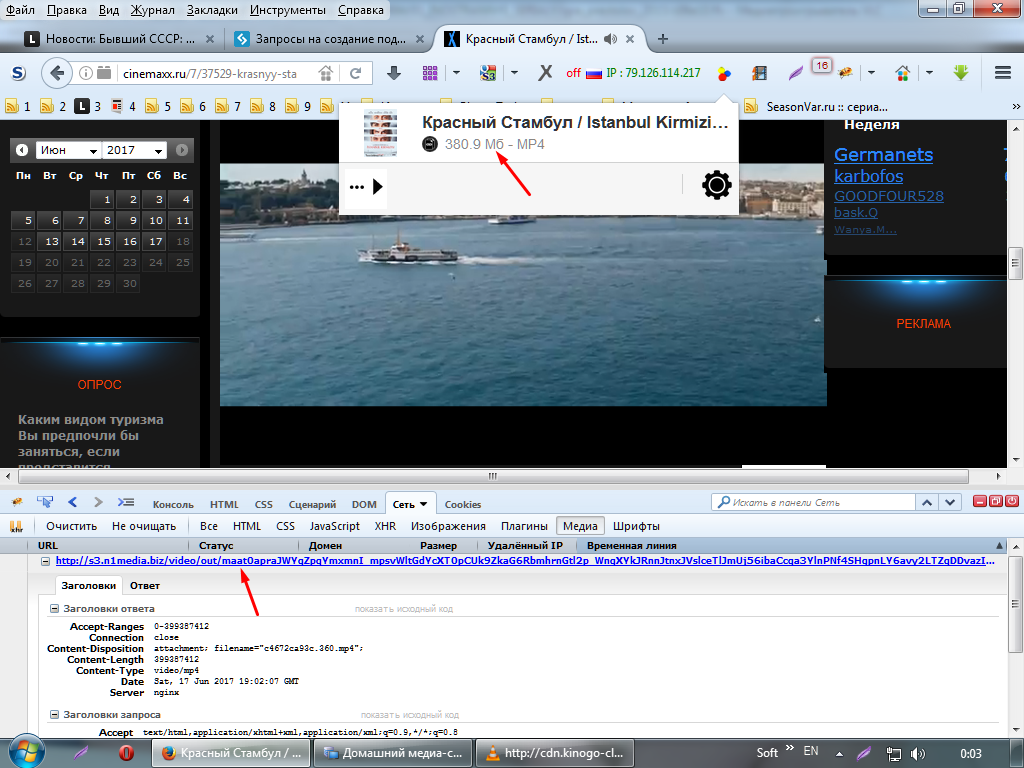Open the Firefox hamburger menu
This screenshot has width=1024, height=768.
[1003, 73]
